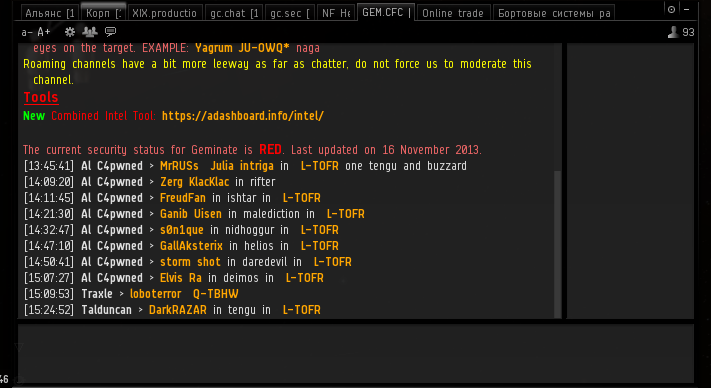Open the gc.sec tab
This screenshot has height=388, width=711.
(290, 13)
